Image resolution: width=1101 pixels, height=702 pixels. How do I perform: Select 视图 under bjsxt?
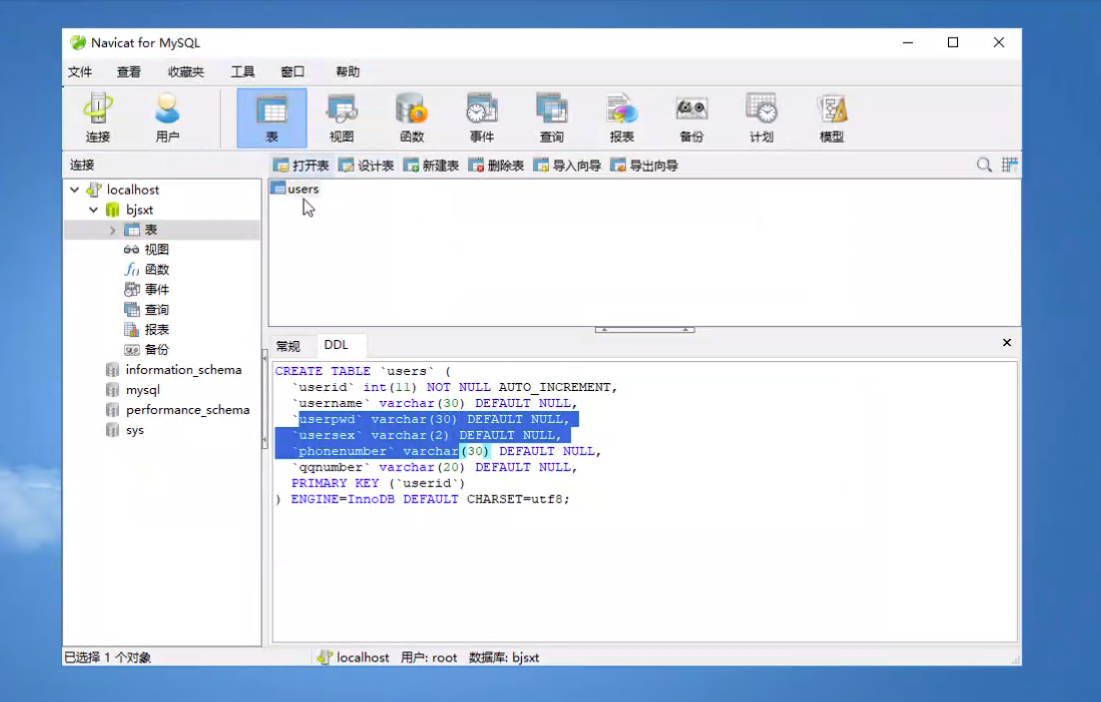(157, 249)
